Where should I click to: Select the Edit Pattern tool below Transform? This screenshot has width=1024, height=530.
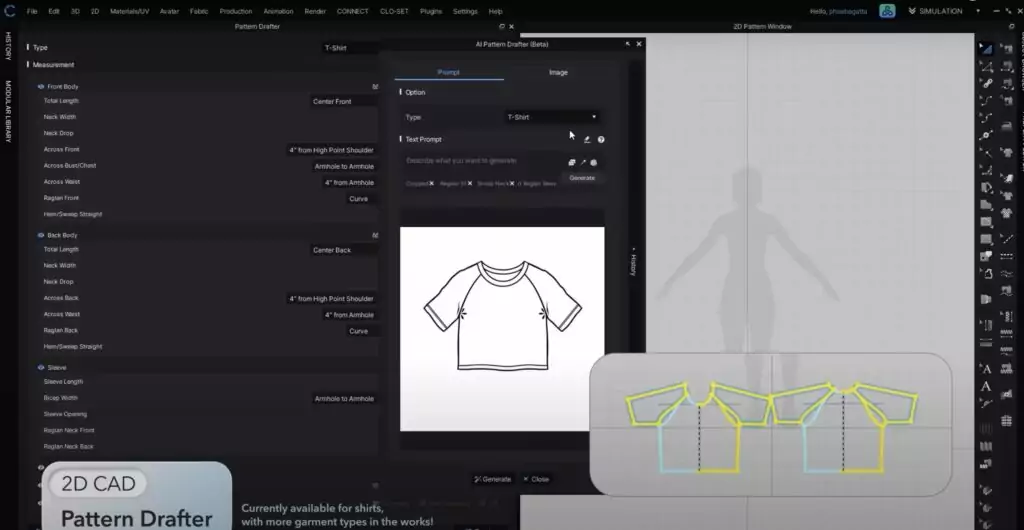[x=986, y=67]
